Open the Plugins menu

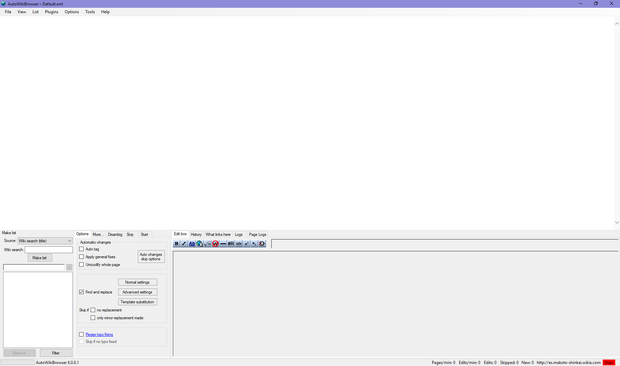(x=51, y=12)
